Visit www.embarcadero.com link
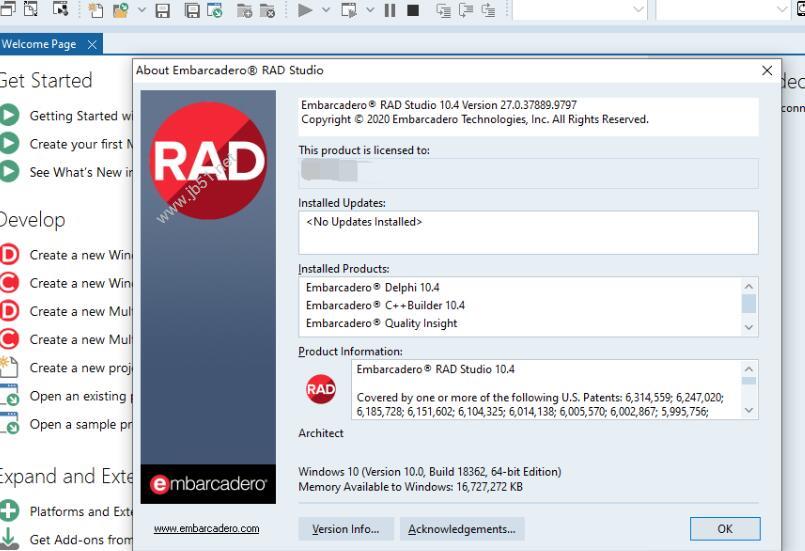Image resolution: width=805 pixels, height=551 pixels. click(x=206, y=528)
